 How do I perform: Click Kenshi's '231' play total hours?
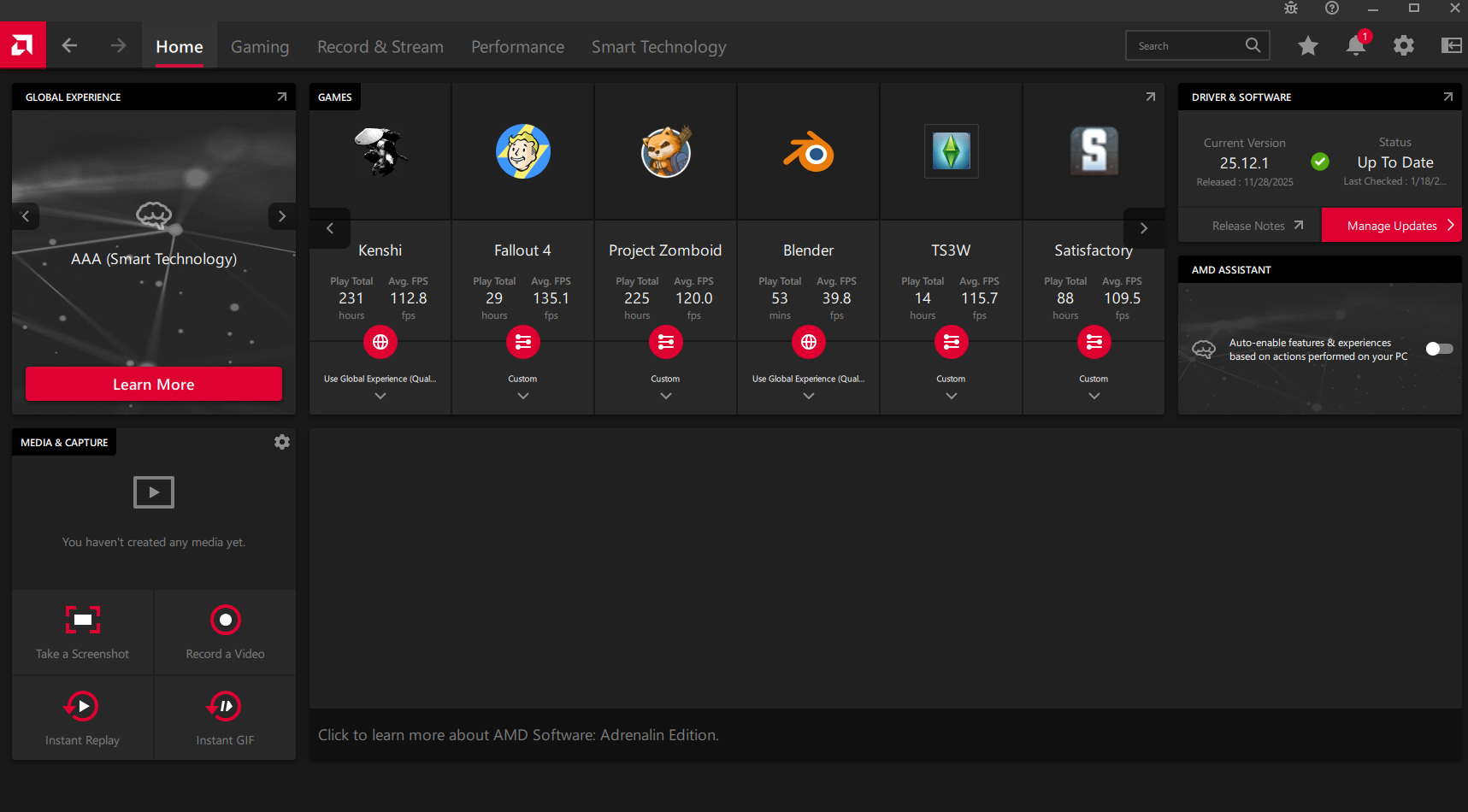pos(351,298)
